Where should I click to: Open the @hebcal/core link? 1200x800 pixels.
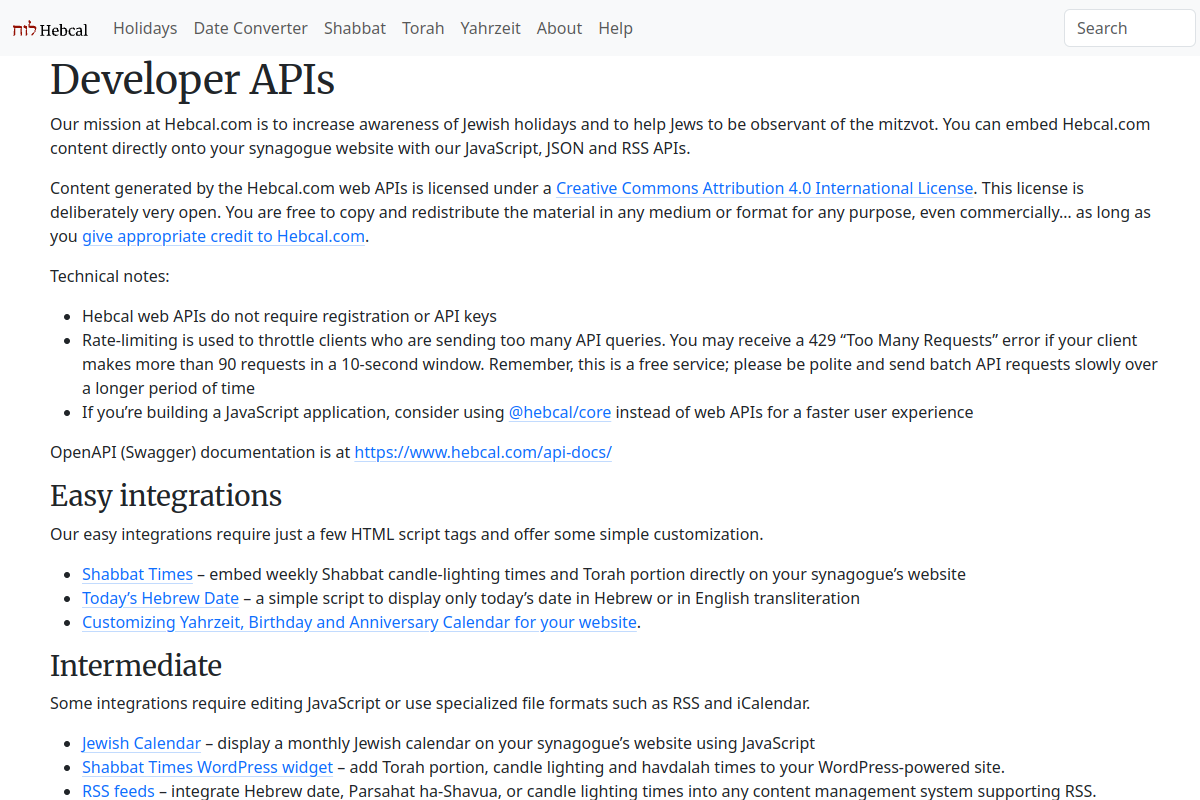click(560, 412)
